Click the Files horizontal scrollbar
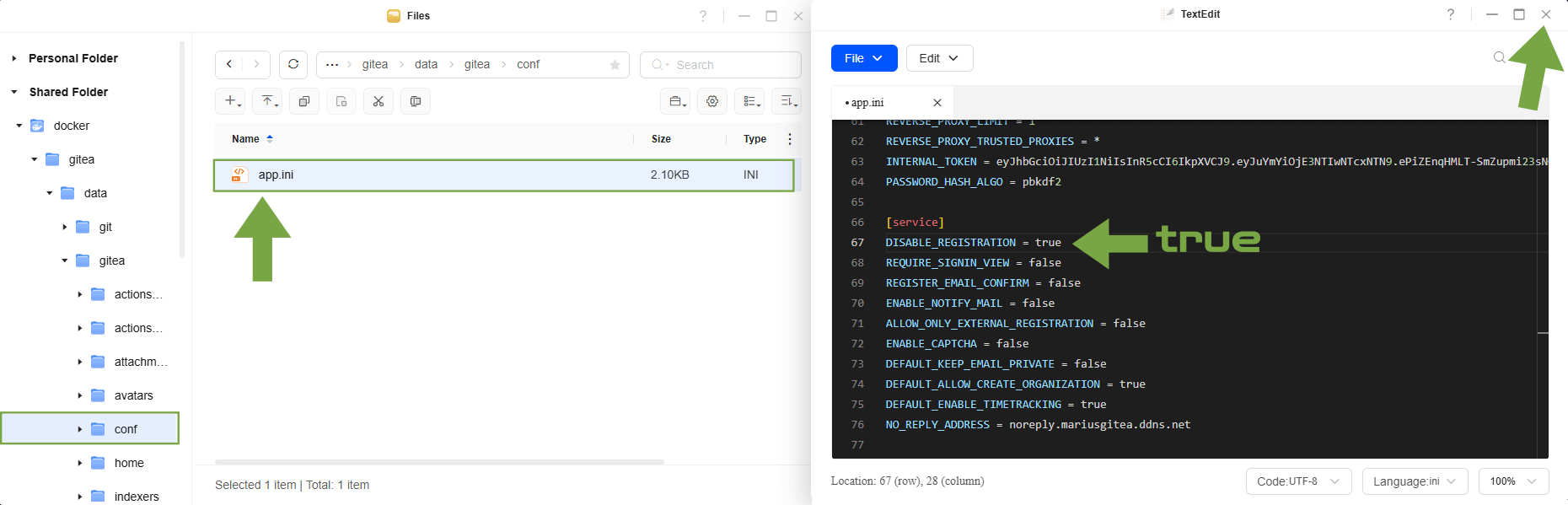The image size is (1568, 505). 439,462
